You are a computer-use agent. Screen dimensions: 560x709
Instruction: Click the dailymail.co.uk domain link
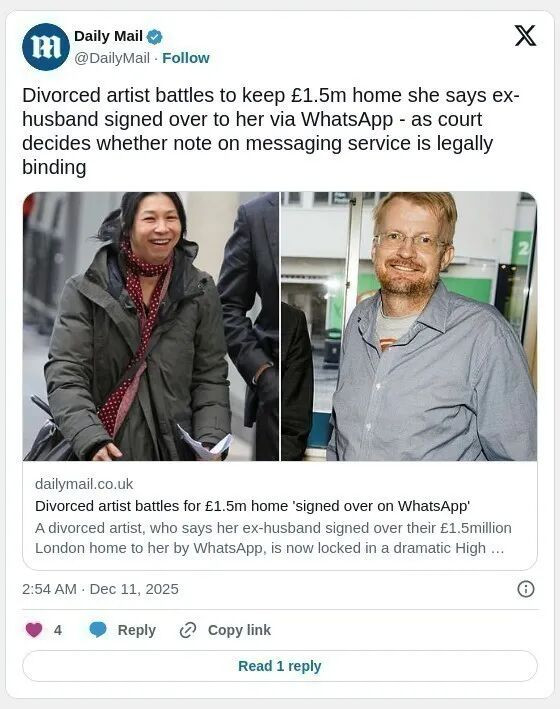[x=84, y=484]
